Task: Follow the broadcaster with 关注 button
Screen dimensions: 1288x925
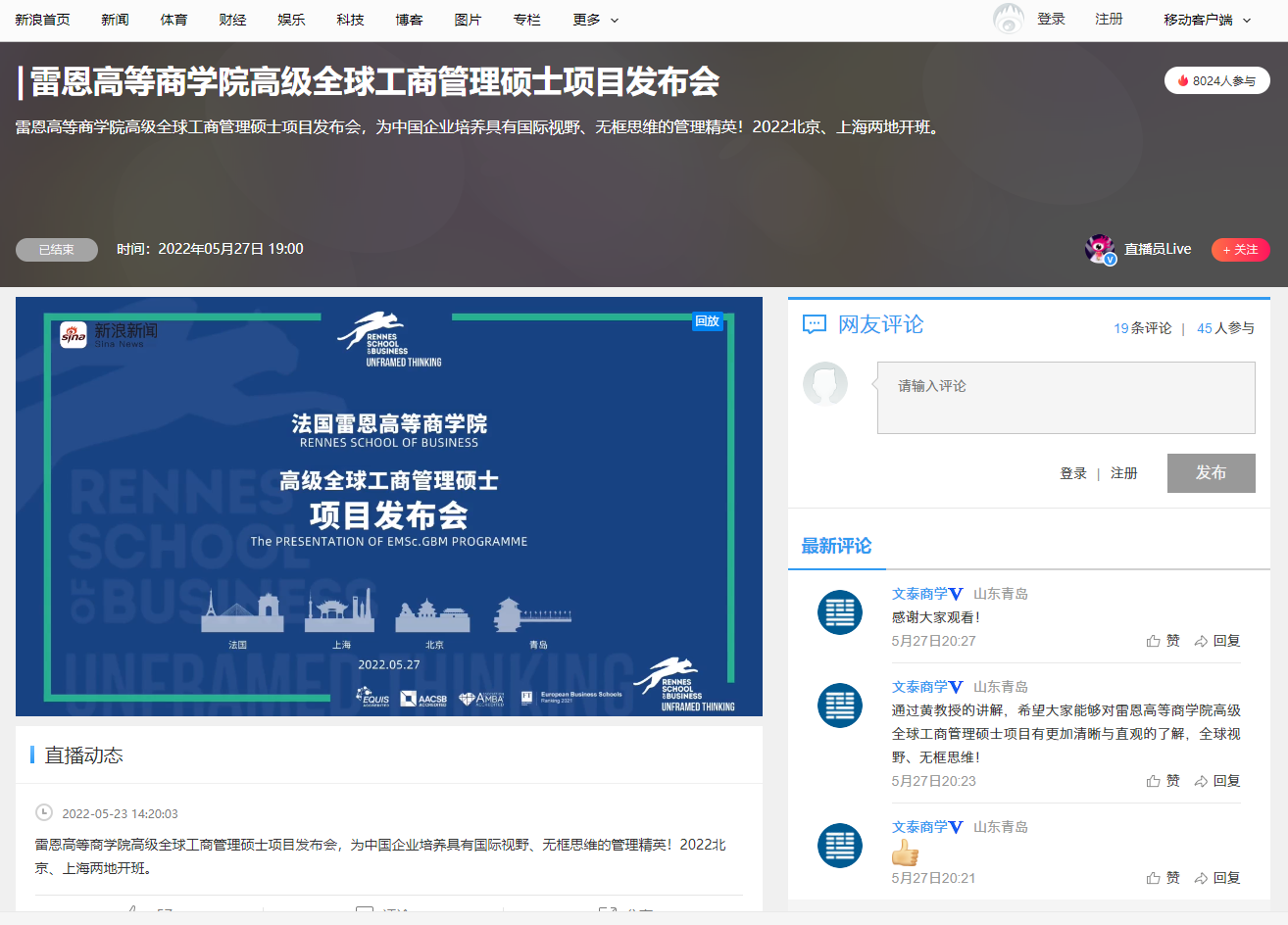Action: pos(1240,250)
